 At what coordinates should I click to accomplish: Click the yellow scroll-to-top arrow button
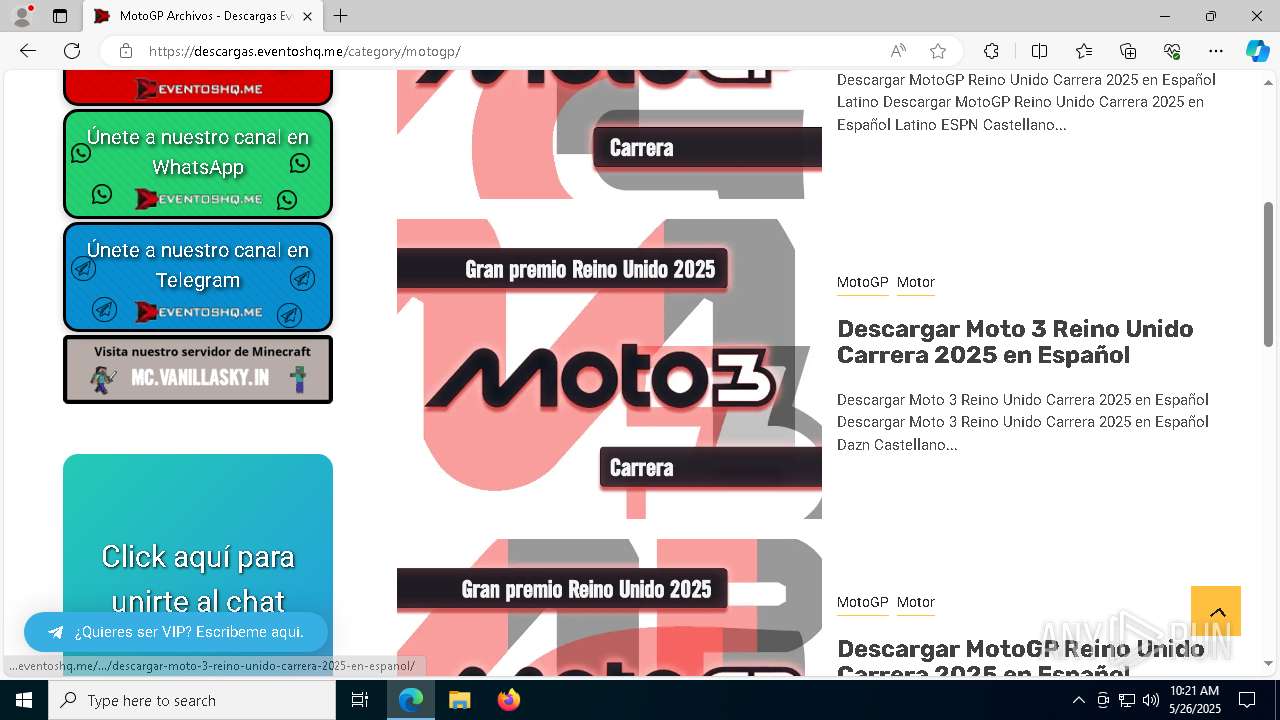pyautogui.click(x=1216, y=611)
